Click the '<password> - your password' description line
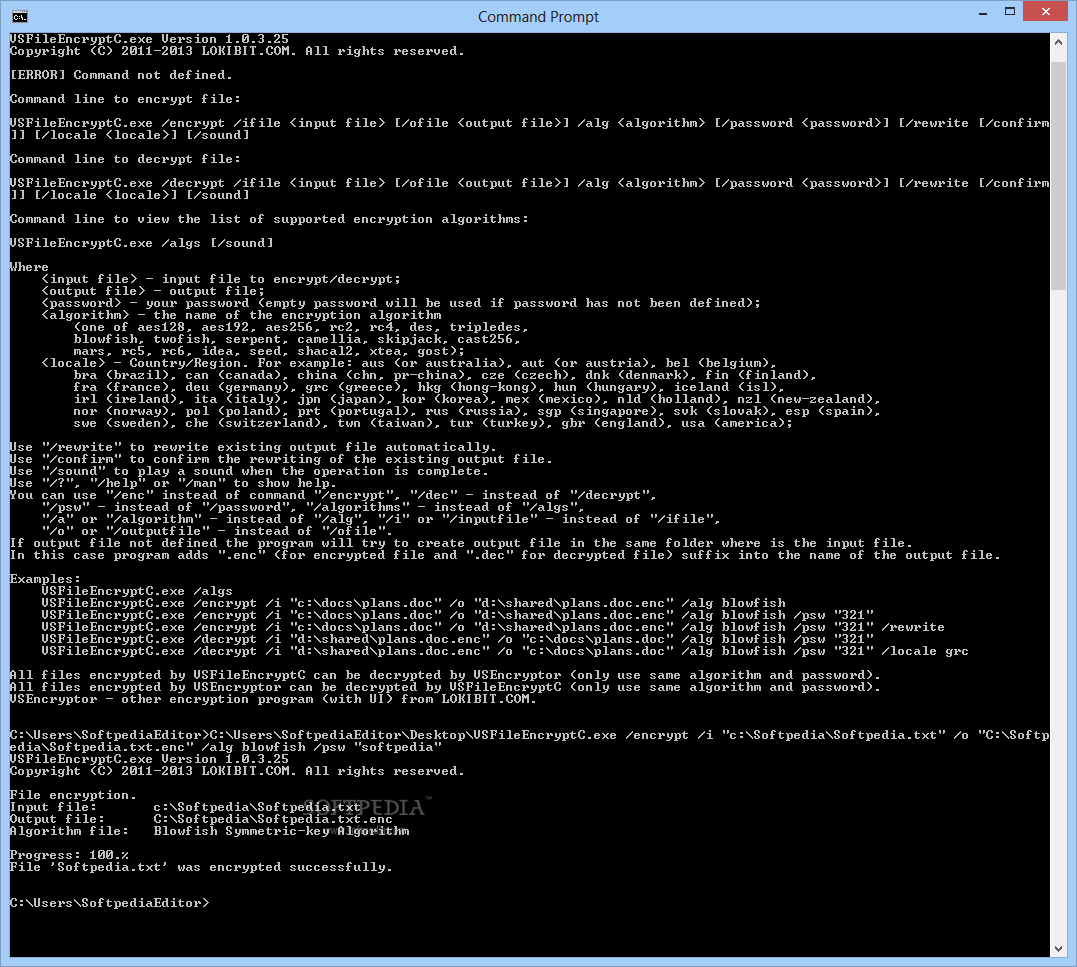This screenshot has width=1077, height=967. coord(401,303)
